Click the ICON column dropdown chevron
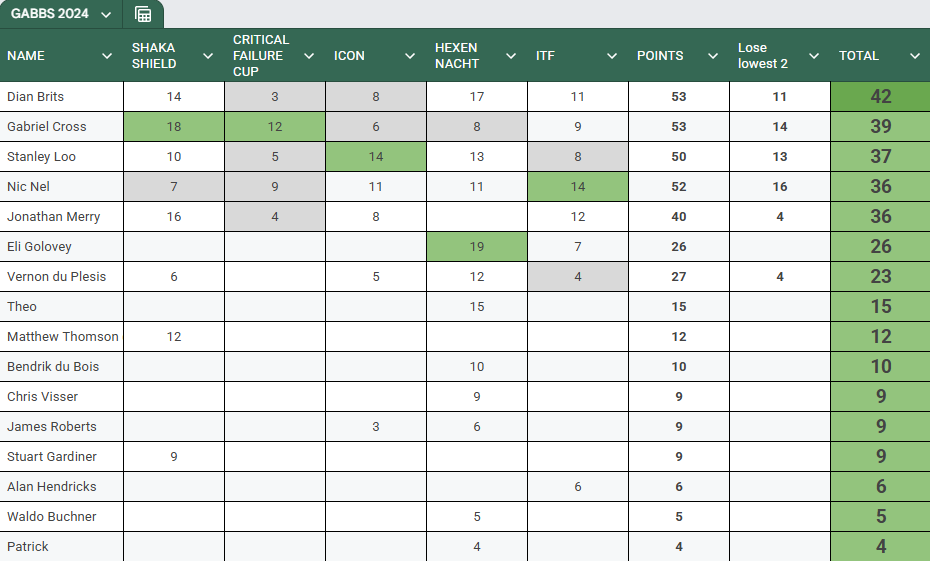Viewport: 930px width, 561px height. pos(410,56)
